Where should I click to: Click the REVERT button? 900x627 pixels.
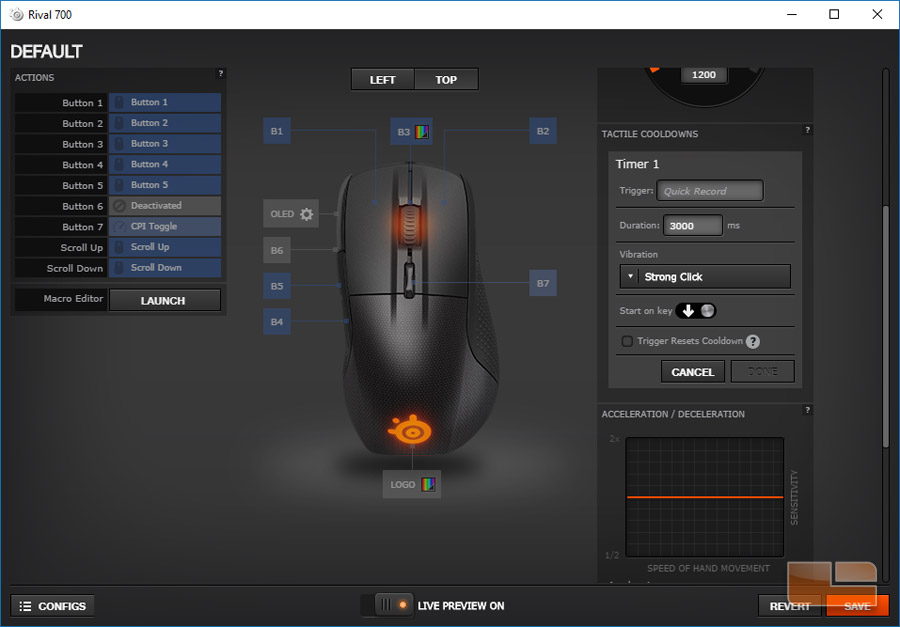click(x=790, y=606)
